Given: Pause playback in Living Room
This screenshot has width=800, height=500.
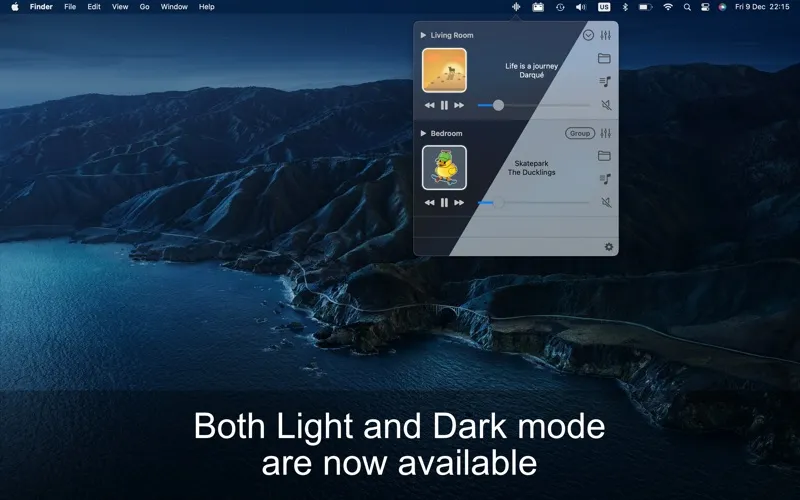Looking at the screenshot, I should (x=444, y=105).
